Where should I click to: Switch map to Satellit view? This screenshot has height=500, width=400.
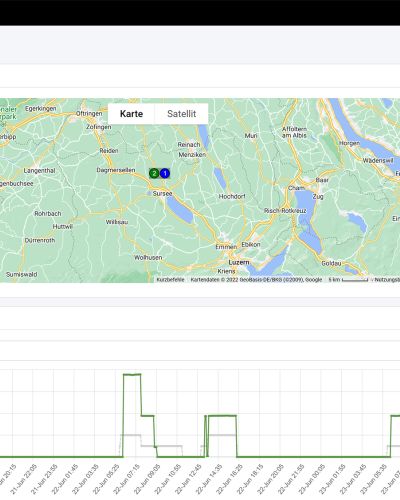pos(181,114)
